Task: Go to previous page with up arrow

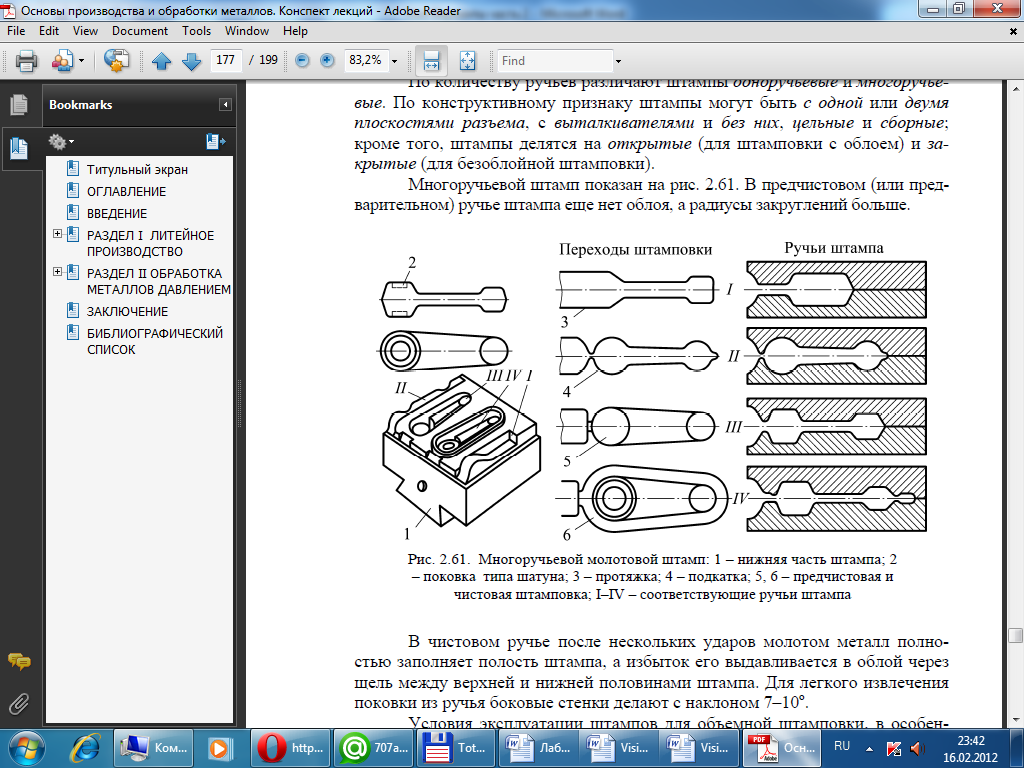Action: [x=161, y=61]
